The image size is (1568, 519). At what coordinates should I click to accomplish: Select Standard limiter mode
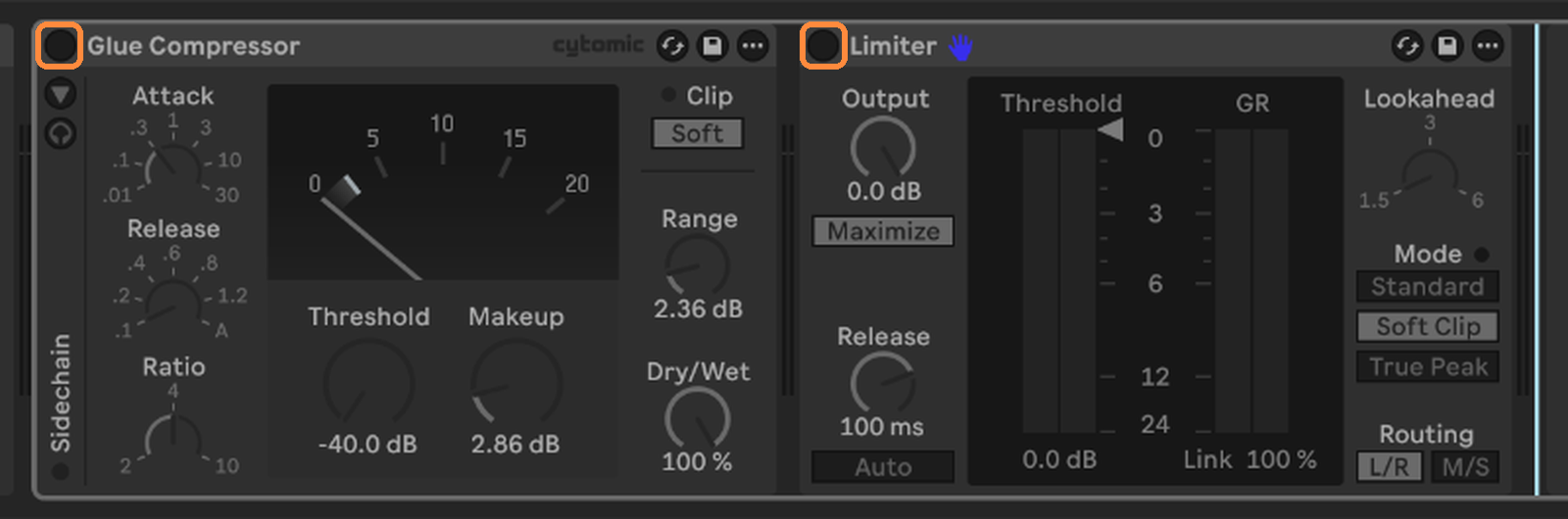(x=1428, y=287)
